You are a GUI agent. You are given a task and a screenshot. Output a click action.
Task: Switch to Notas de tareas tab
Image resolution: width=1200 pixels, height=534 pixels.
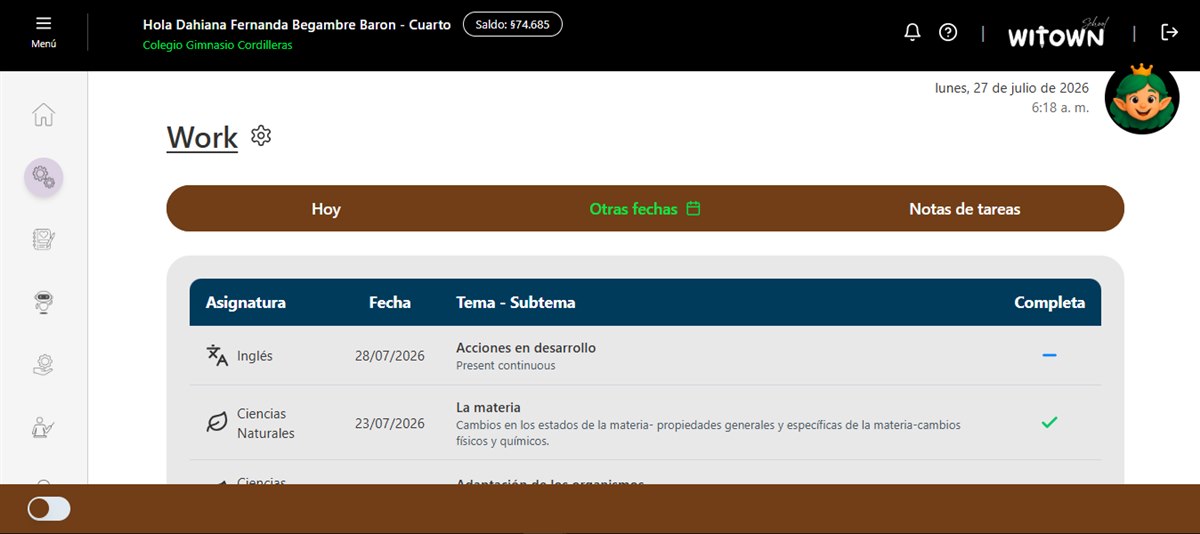tap(965, 209)
